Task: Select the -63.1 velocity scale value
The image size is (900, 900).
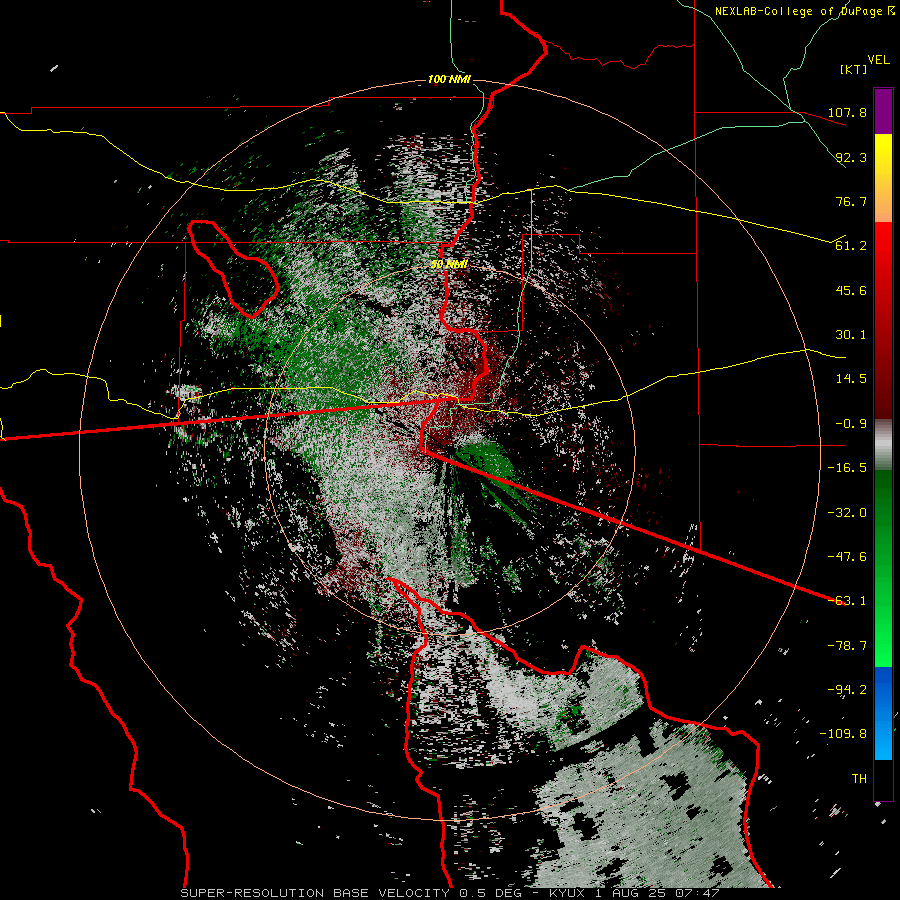Action: (847, 600)
